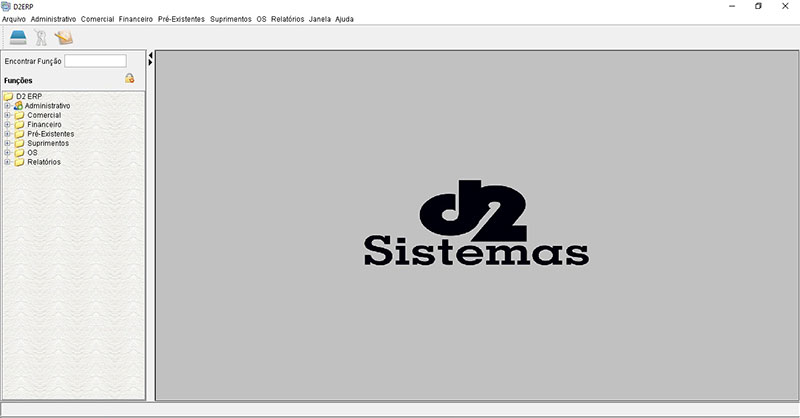The width and height of the screenshot is (800, 418).
Task: Open the Financeiro menu in the menu bar
Action: click(x=136, y=19)
